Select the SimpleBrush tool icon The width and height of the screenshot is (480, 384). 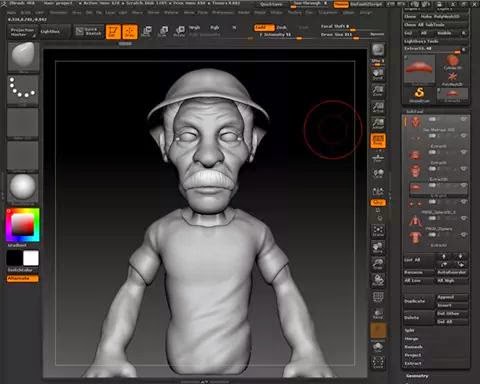coord(419,94)
